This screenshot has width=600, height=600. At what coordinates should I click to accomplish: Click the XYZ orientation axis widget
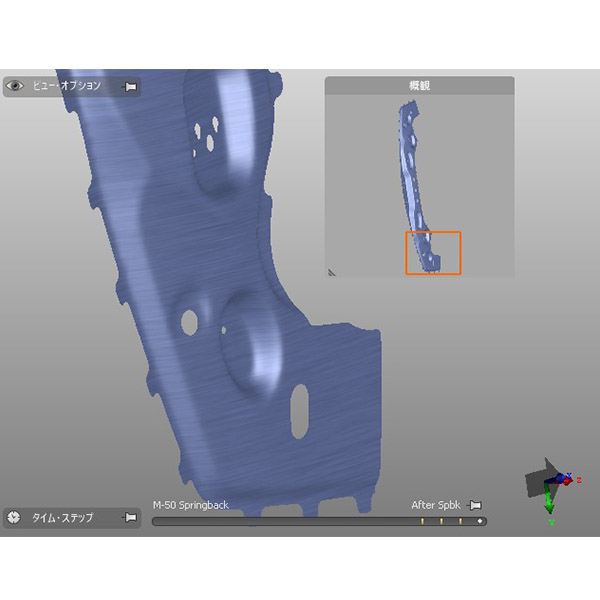click(553, 490)
